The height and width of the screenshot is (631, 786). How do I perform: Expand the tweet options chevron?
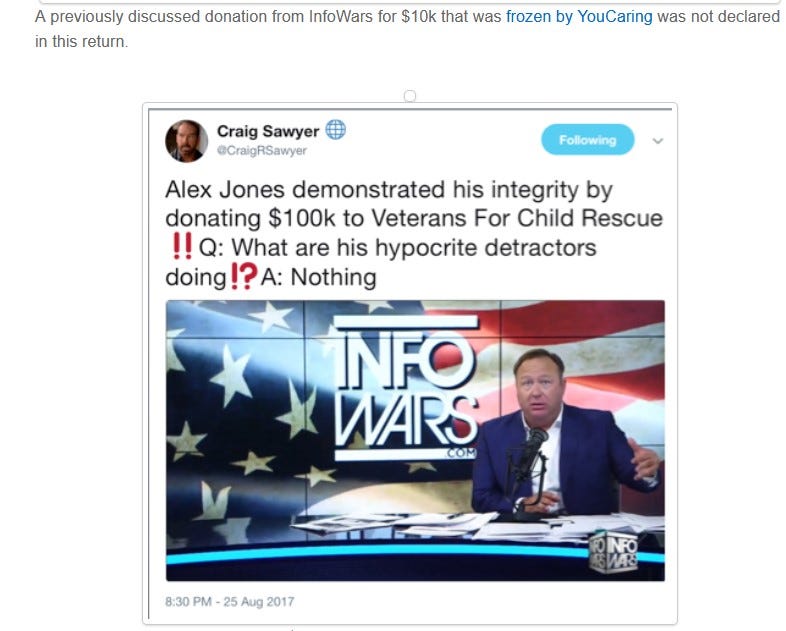(x=658, y=141)
